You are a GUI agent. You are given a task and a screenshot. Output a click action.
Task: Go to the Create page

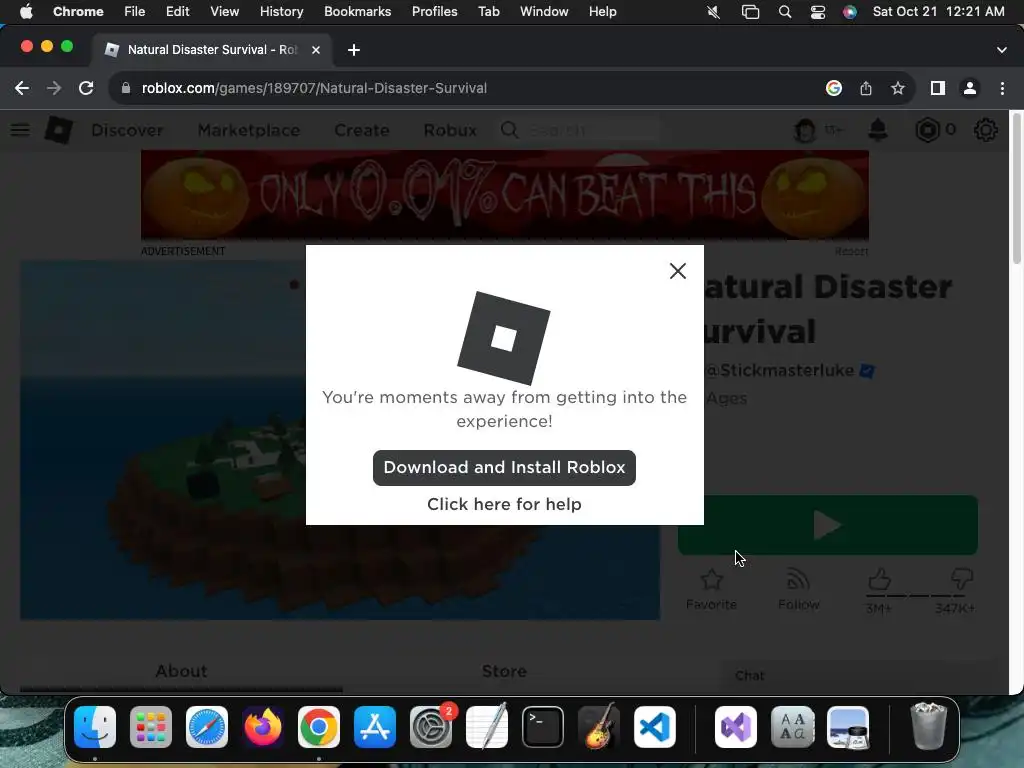[x=362, y=130]
